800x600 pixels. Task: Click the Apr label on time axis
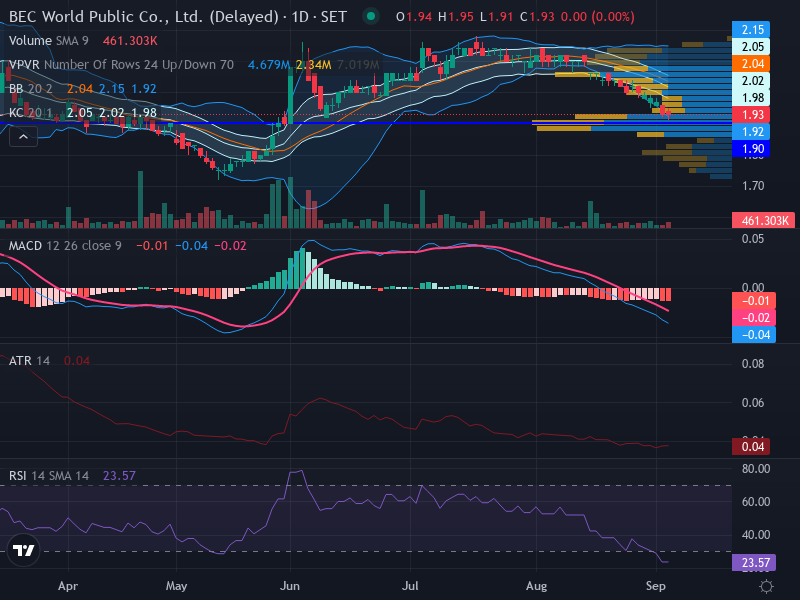click(68, 586)
